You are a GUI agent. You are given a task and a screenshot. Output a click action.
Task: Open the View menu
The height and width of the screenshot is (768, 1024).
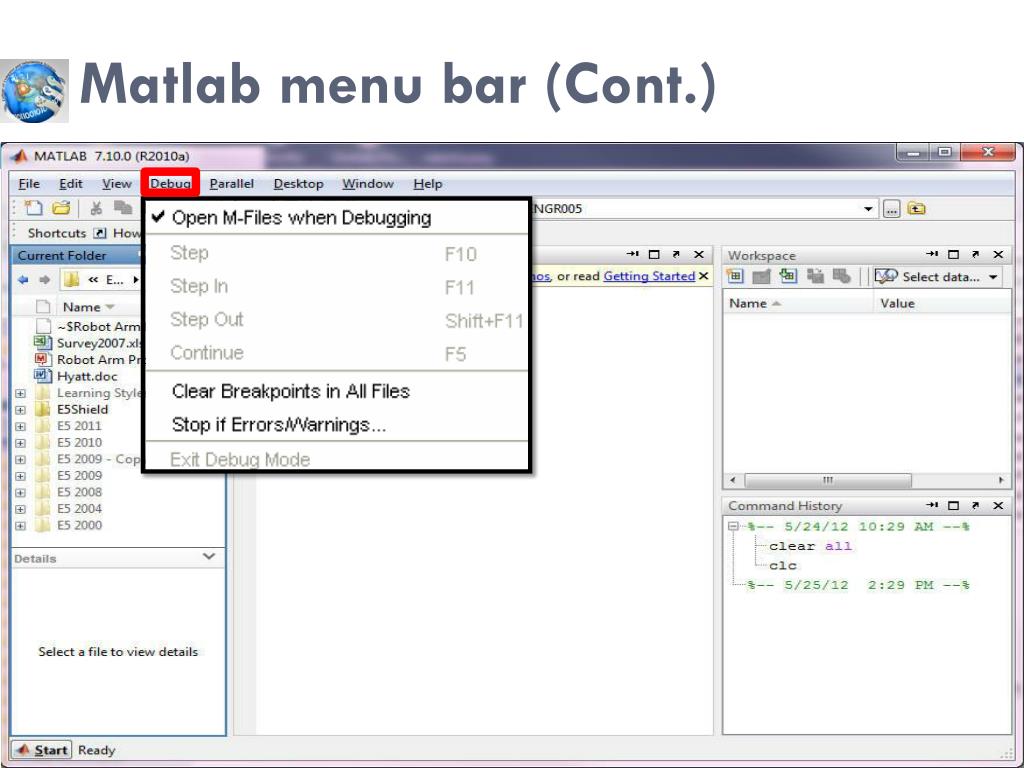pyautogui.click(x=116, y=184)
